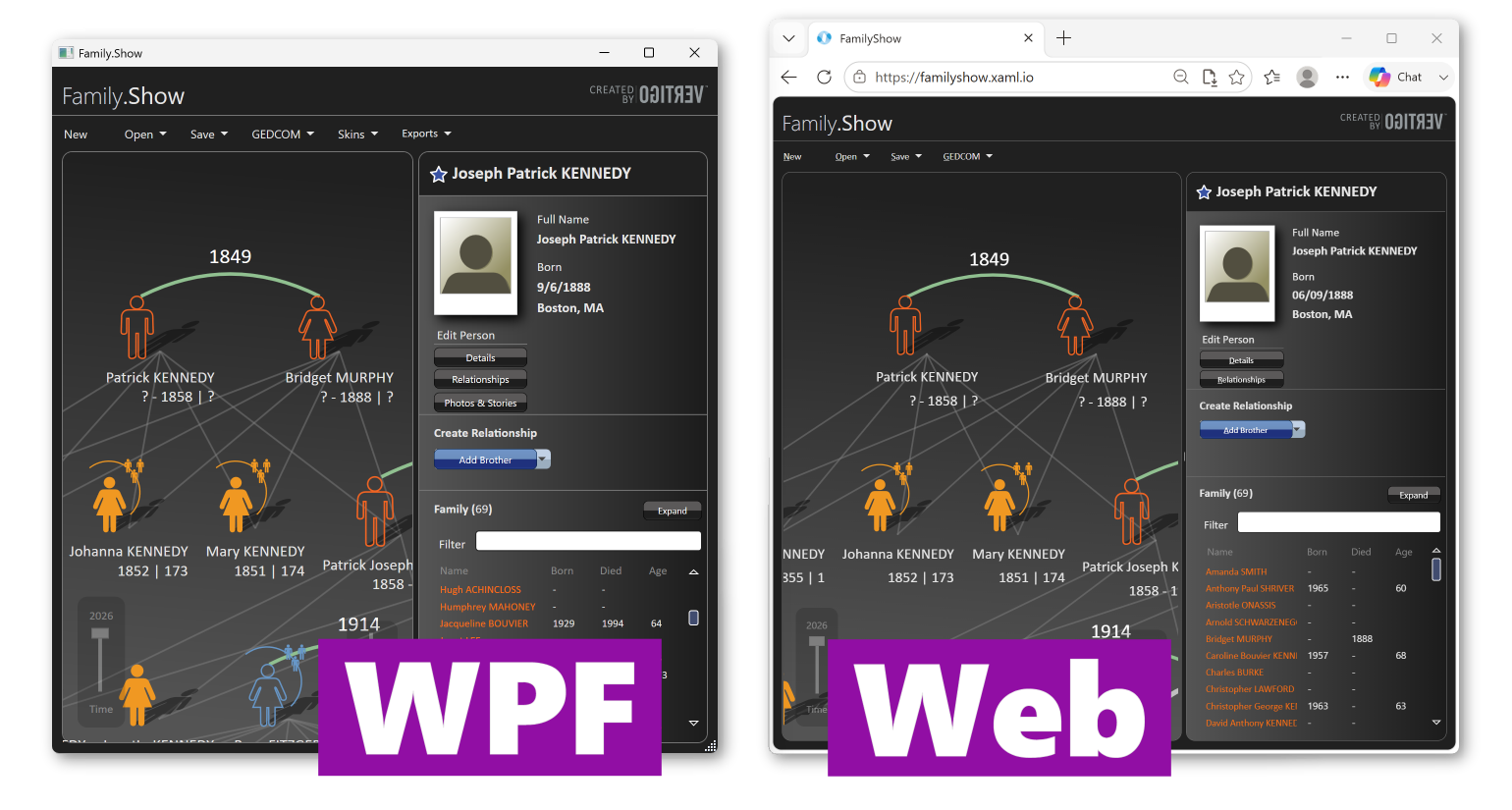Open browser zoom magnifier icon
The image size is (1512, 810).
pos(1181,77)
